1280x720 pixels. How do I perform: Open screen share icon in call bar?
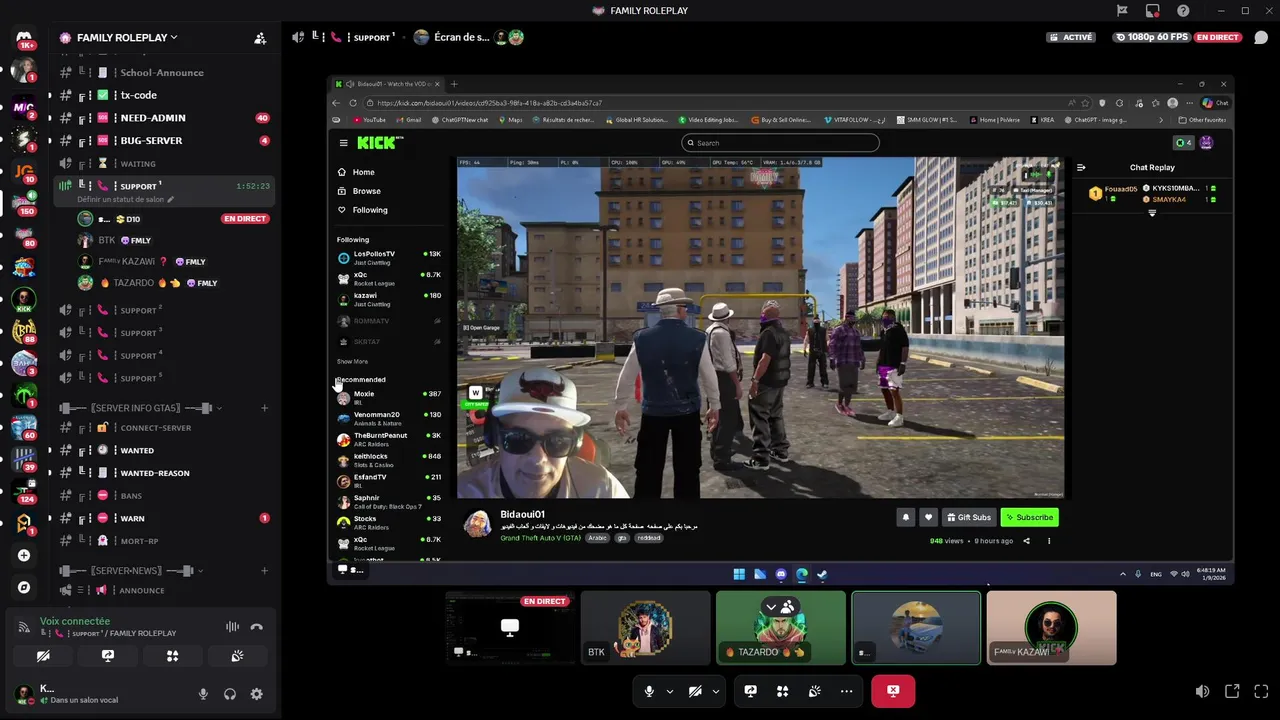pyautogui.click(x=750, y=691)
